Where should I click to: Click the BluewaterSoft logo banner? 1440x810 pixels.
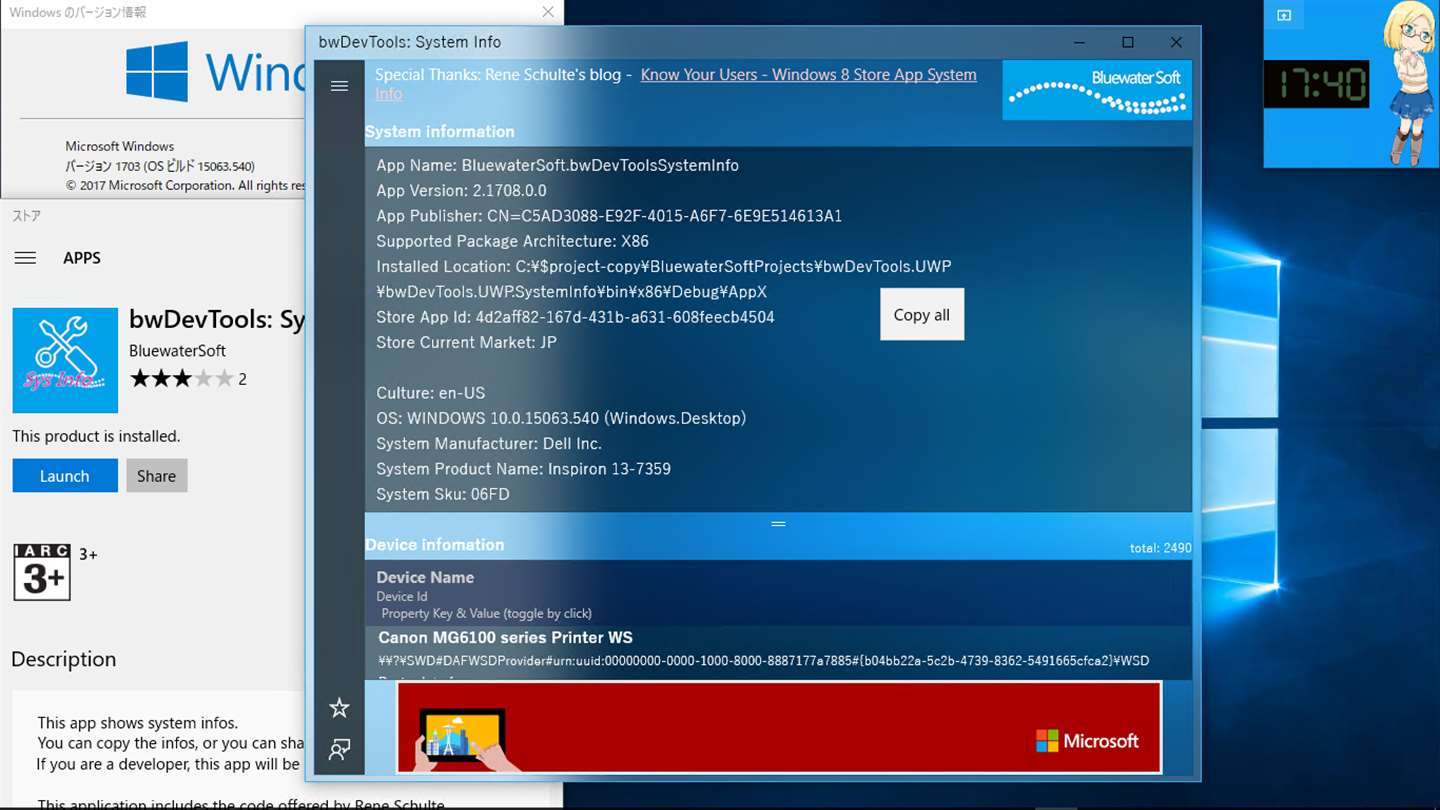(x=1097, y=90)
